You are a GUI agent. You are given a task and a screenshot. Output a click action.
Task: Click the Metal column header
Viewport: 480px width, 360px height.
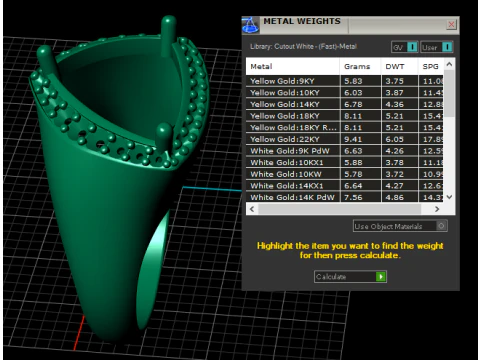coord(293,66)
